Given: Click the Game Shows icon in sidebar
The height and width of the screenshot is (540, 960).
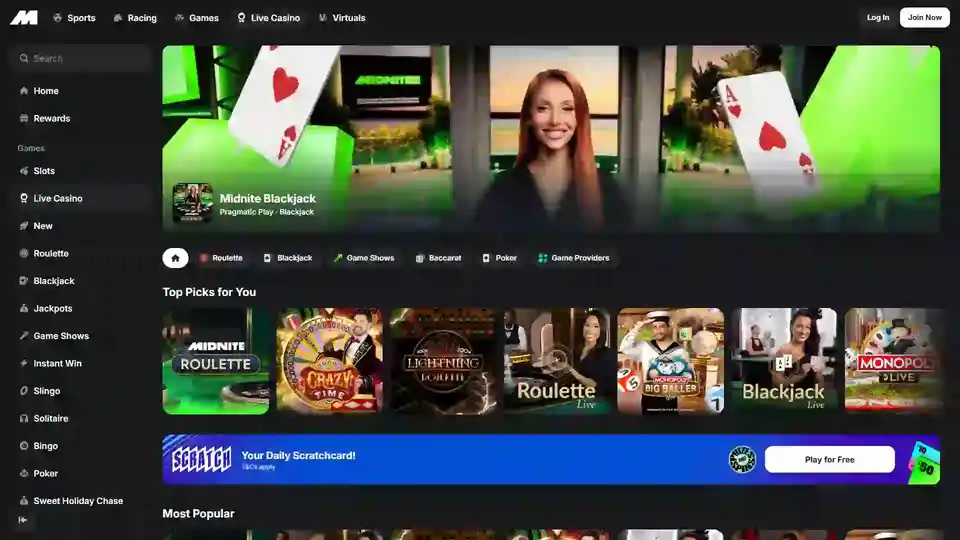Looking at the screenshot, I should coord(24,336).
